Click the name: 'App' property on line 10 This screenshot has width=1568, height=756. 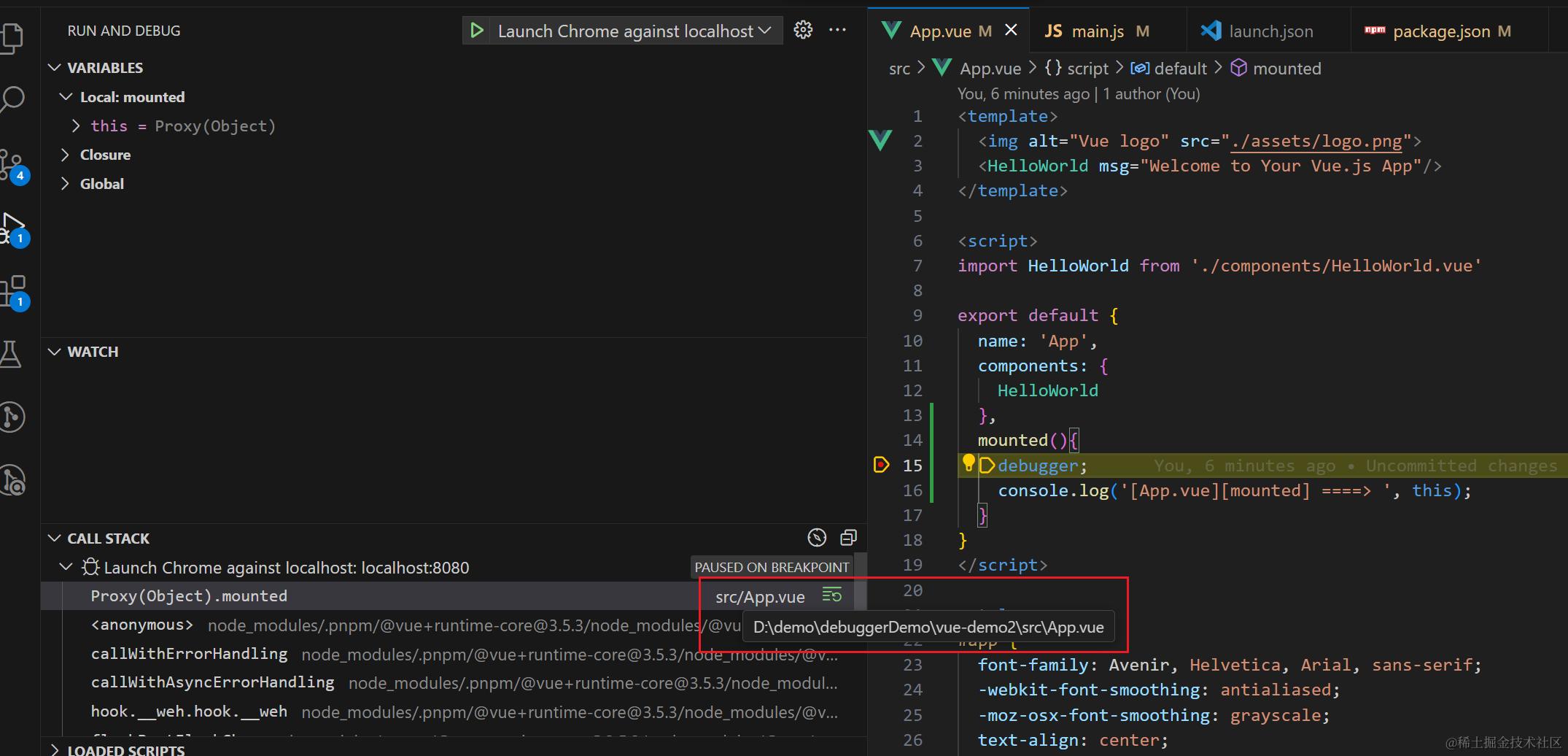(1037, 341)
